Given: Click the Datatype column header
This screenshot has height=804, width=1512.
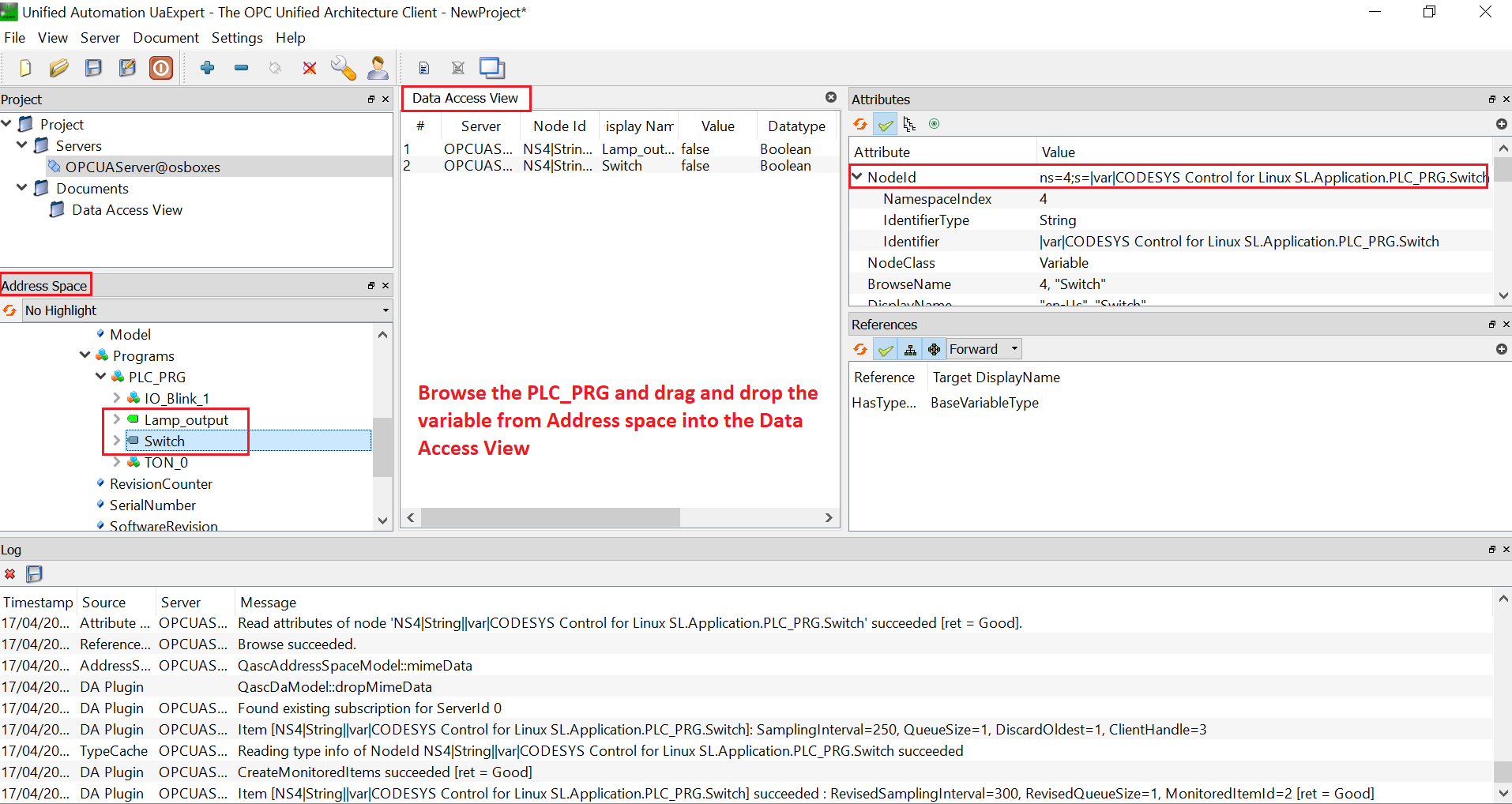Looking at the screenshot, I should click(796, 126).
